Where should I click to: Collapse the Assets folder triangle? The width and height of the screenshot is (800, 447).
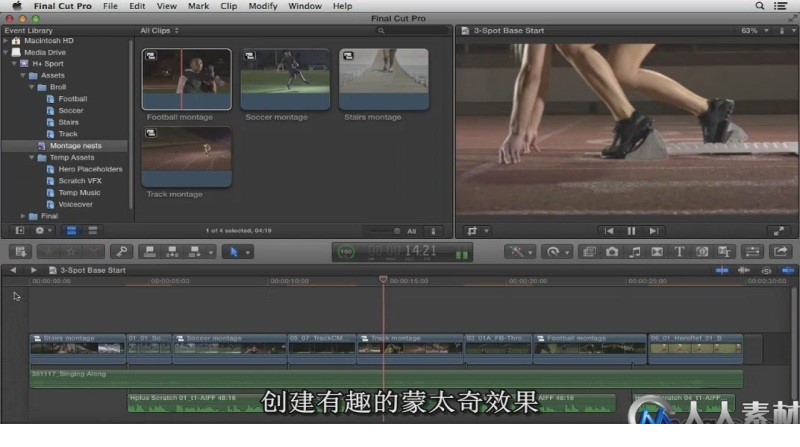[23, 76]
